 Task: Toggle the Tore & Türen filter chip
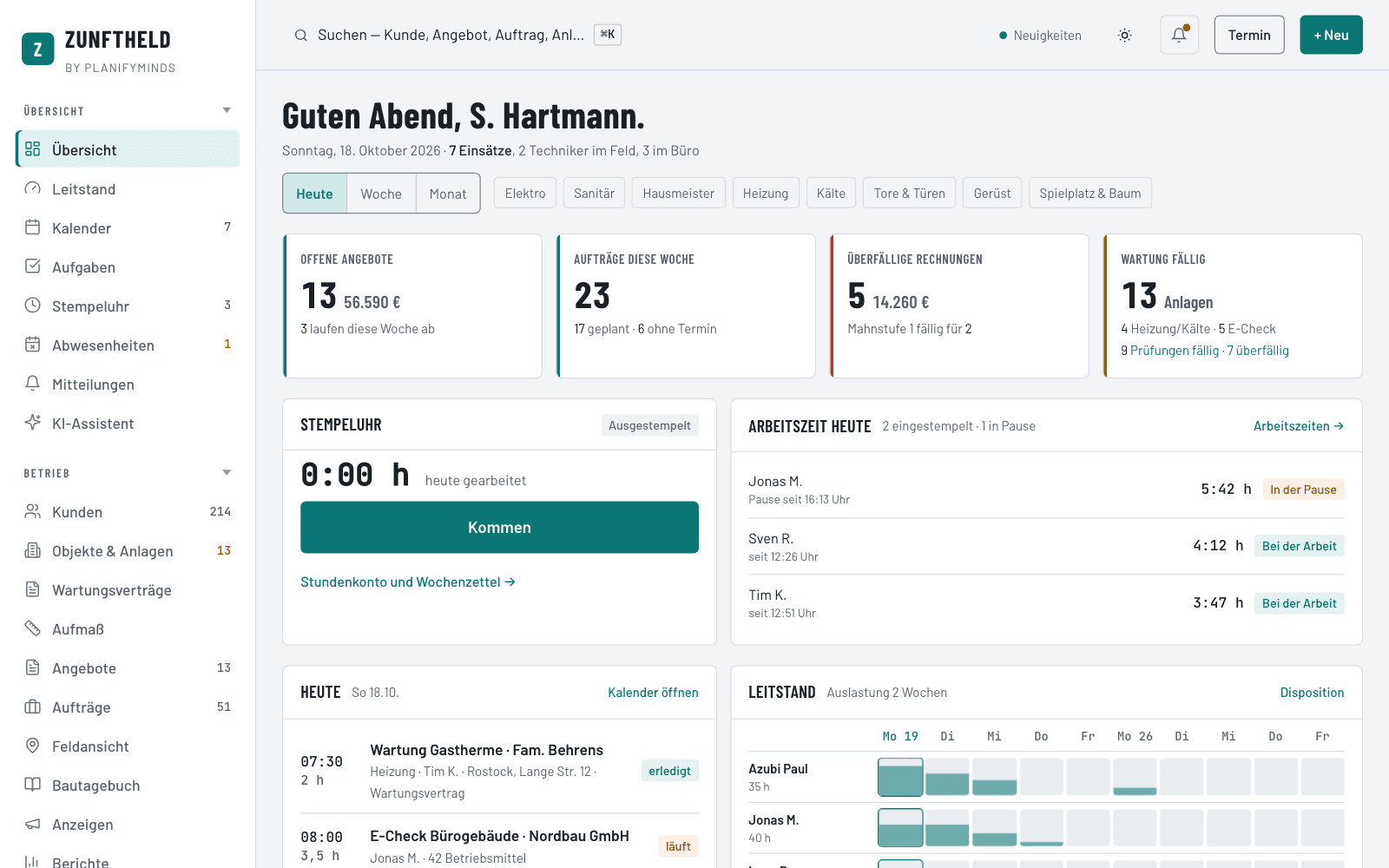tap(909, 194)
